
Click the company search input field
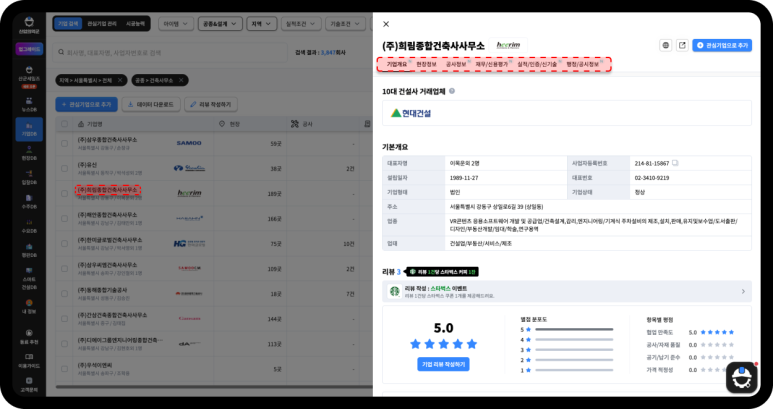pos(170,52)
